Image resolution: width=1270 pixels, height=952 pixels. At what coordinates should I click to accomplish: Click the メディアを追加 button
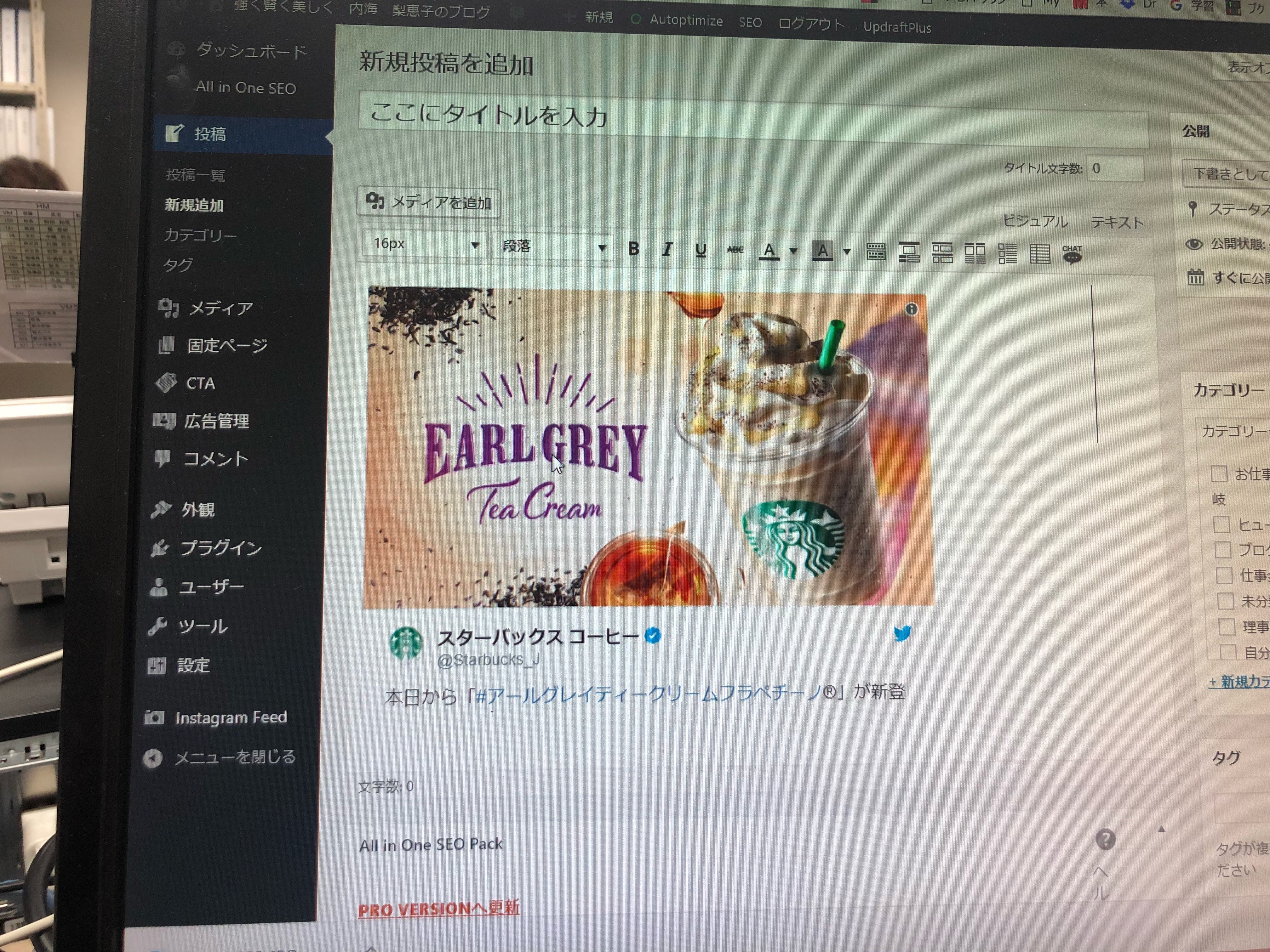428,202
